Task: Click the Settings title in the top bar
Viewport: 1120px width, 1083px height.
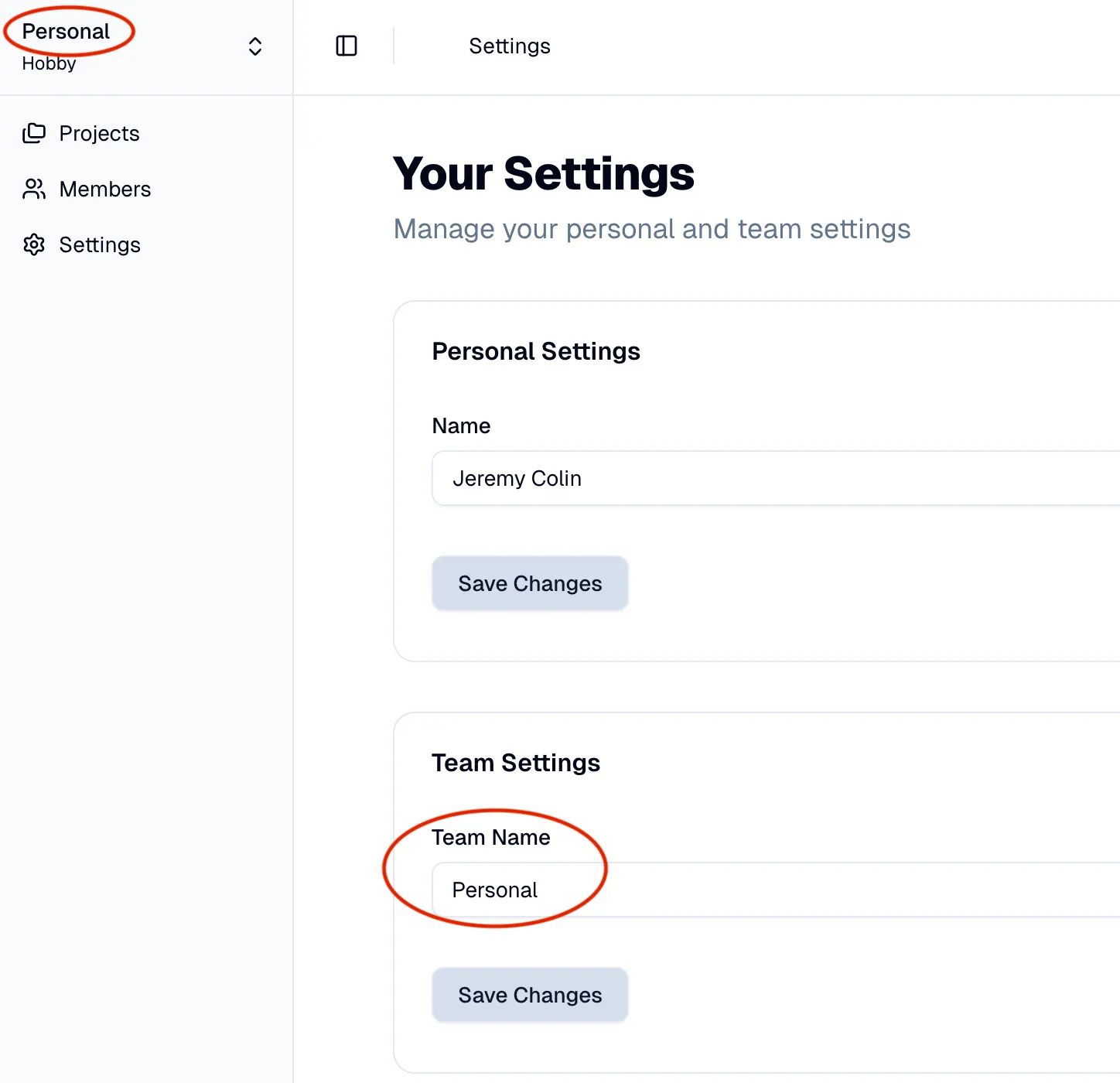Action: pos(509,46)
